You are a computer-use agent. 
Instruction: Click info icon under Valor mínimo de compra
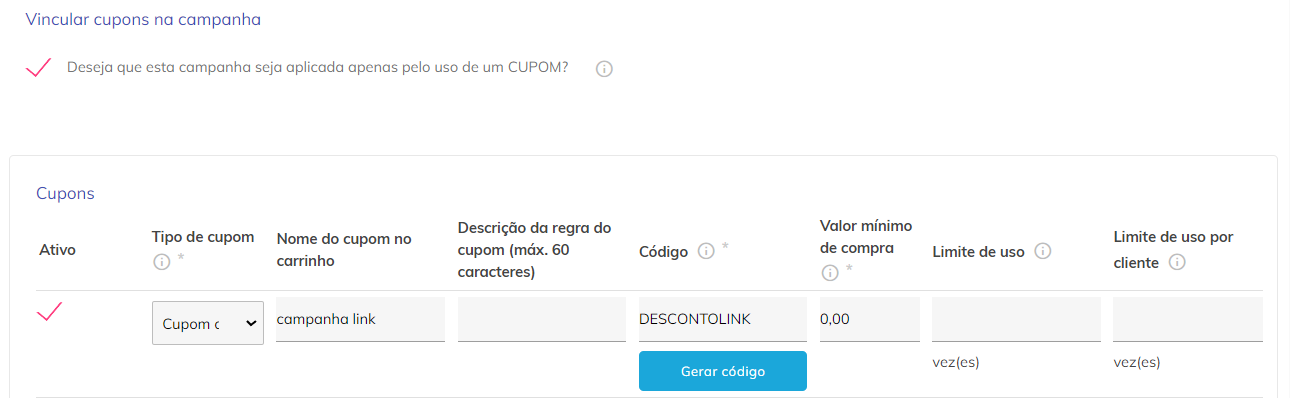(x=829, y=273)
